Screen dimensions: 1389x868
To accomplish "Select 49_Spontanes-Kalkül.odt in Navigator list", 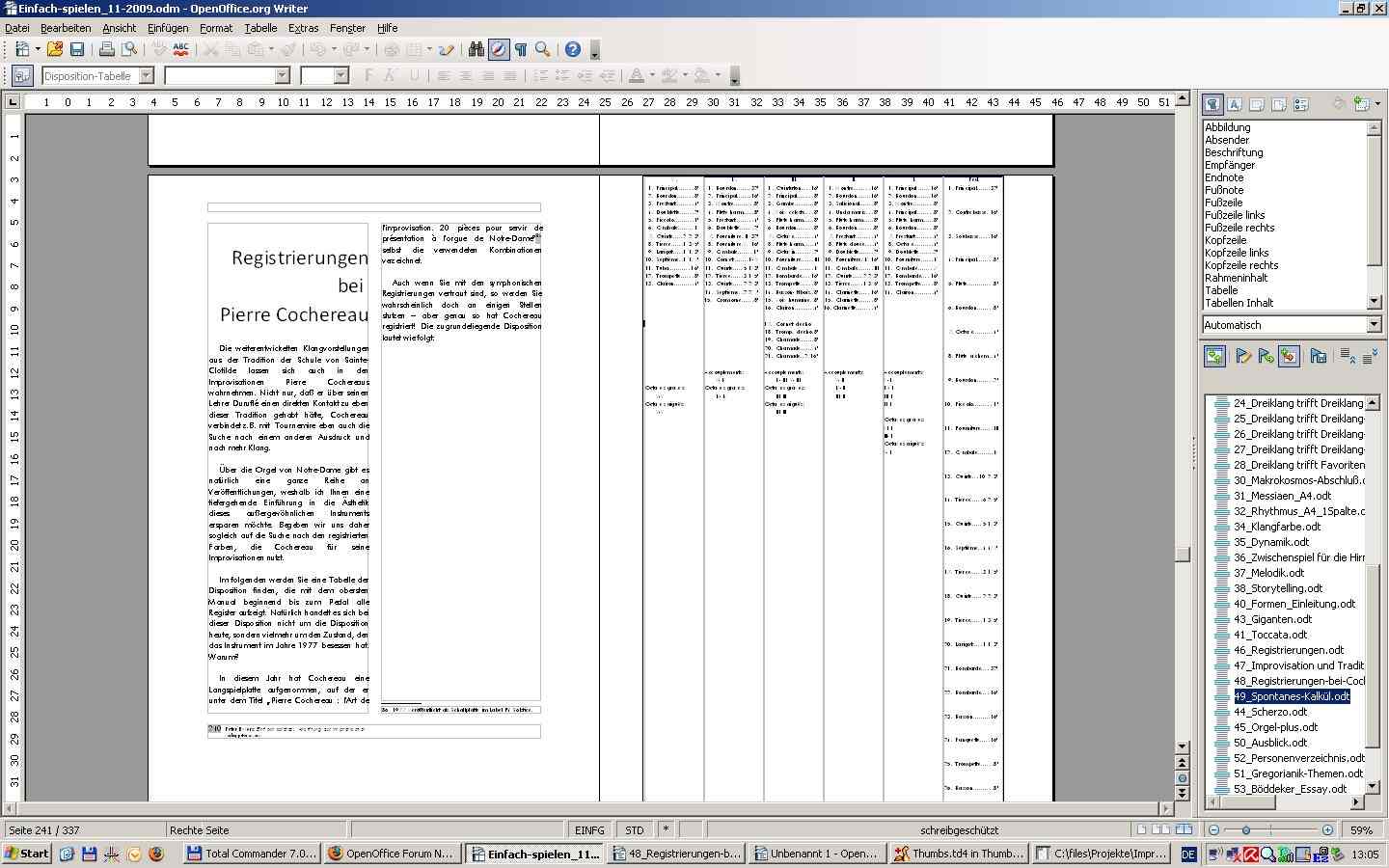I will pyautogui.click(x=1291, y=696).
